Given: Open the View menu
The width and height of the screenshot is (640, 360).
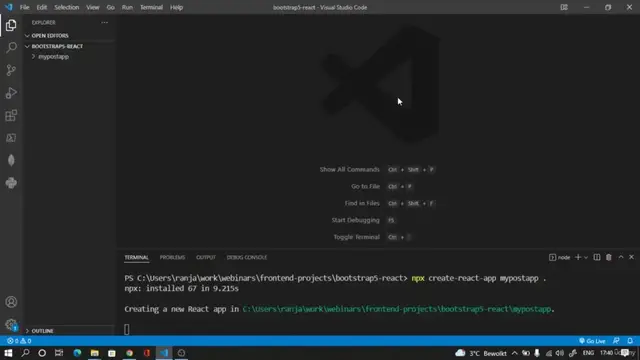Looking at the screenshot, I should (93, 7).
